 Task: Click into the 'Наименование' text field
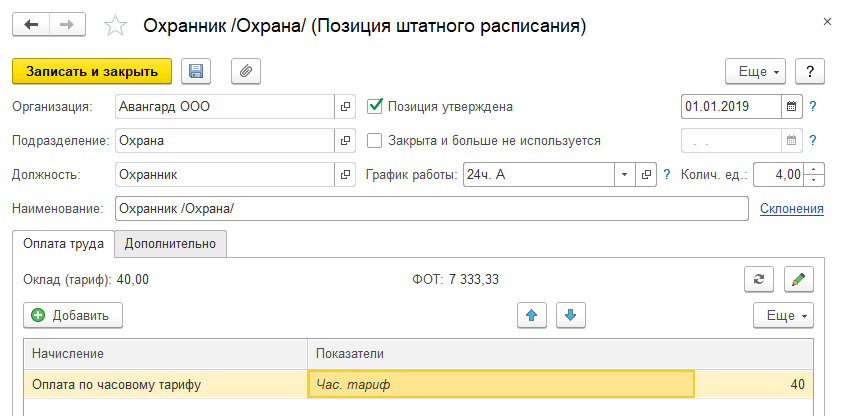click(431, 209)
